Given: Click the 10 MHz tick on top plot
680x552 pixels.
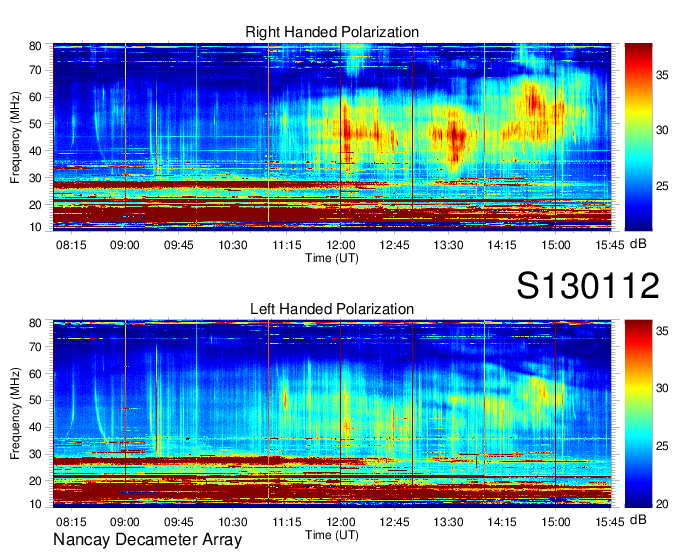Looking at the screenshot, I should (35, 227).
